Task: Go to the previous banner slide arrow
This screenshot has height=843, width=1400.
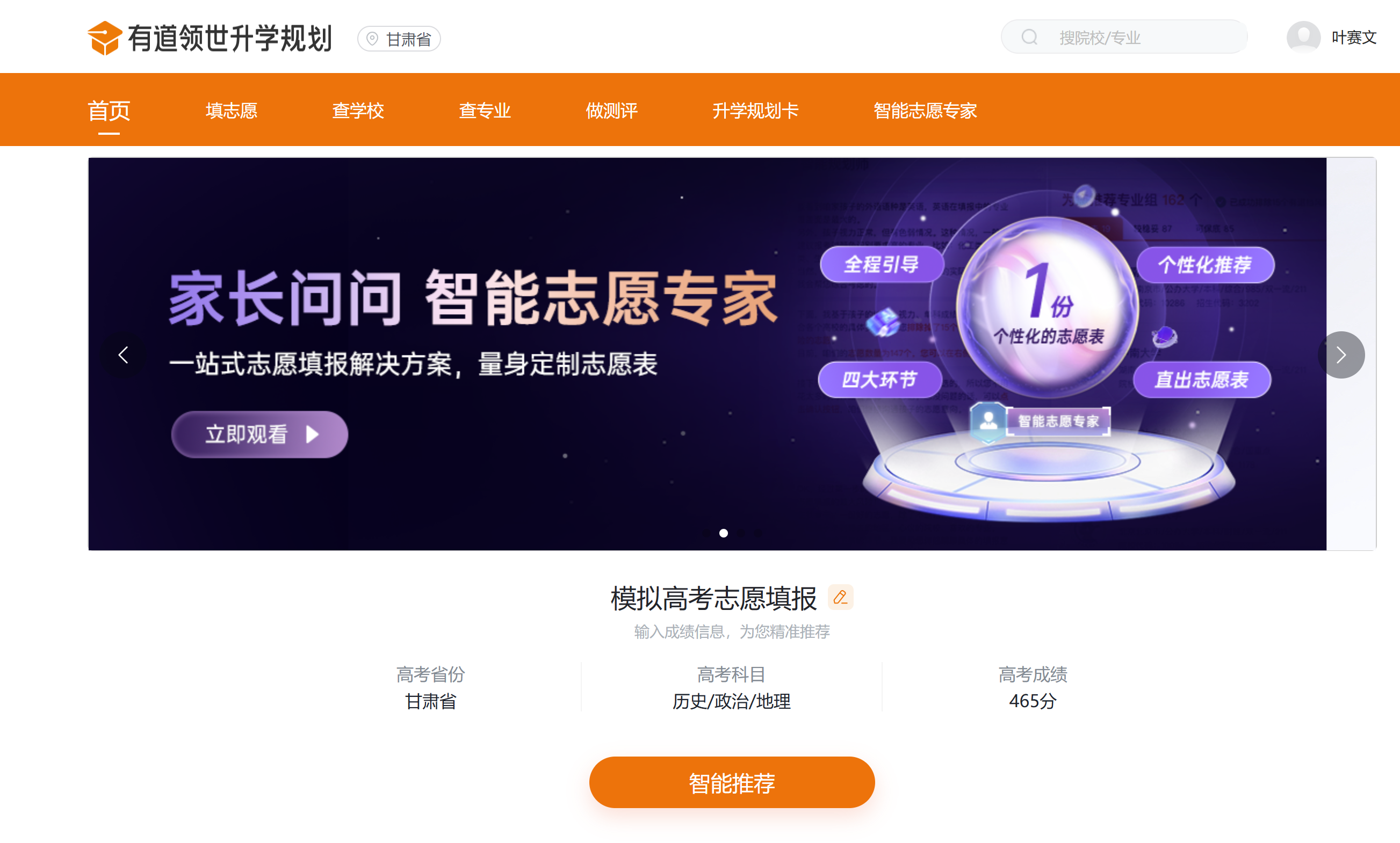Action: click(x=122, y=355)
